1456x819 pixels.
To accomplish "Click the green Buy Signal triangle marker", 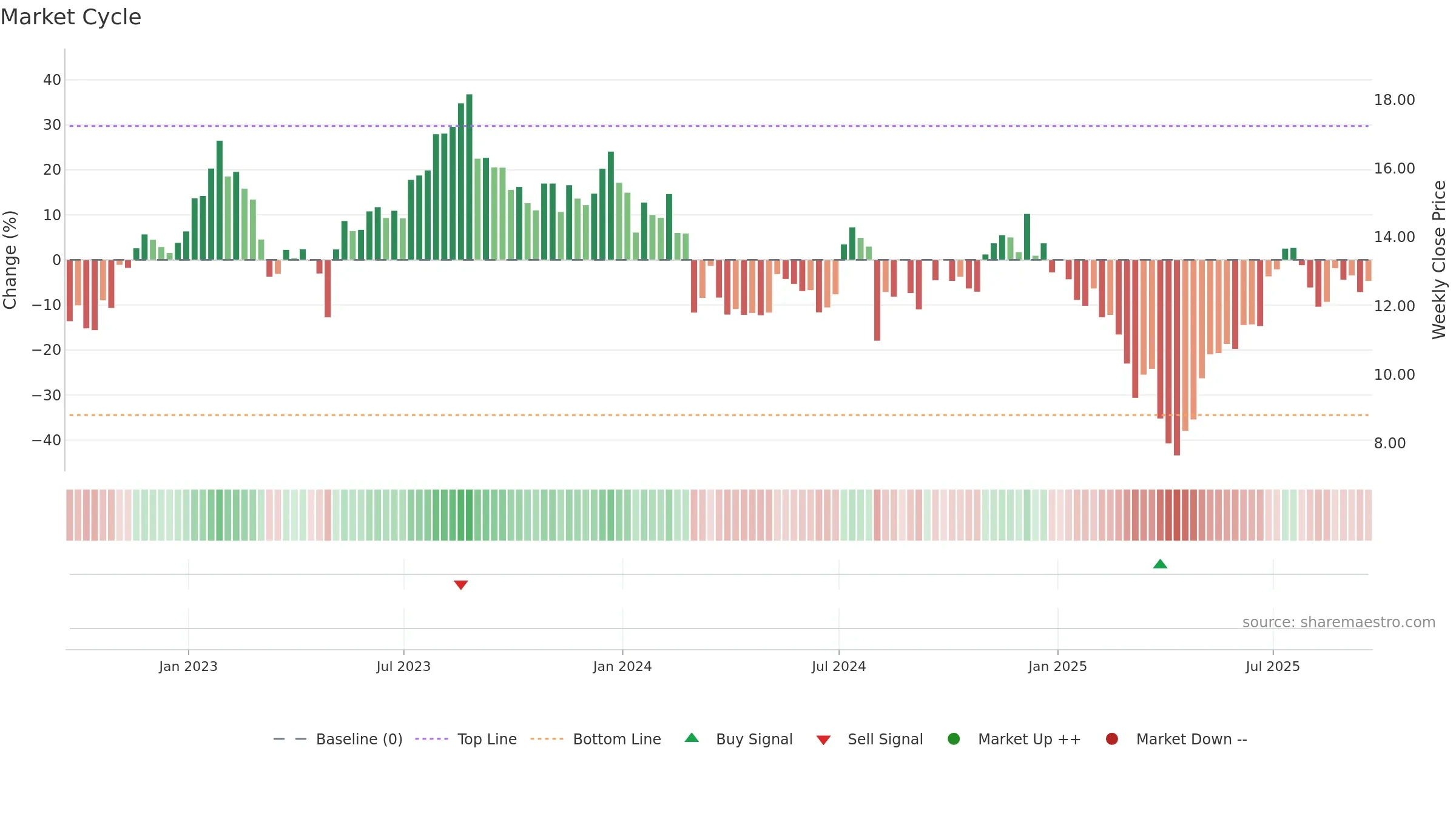I will tap(1160, 564).
